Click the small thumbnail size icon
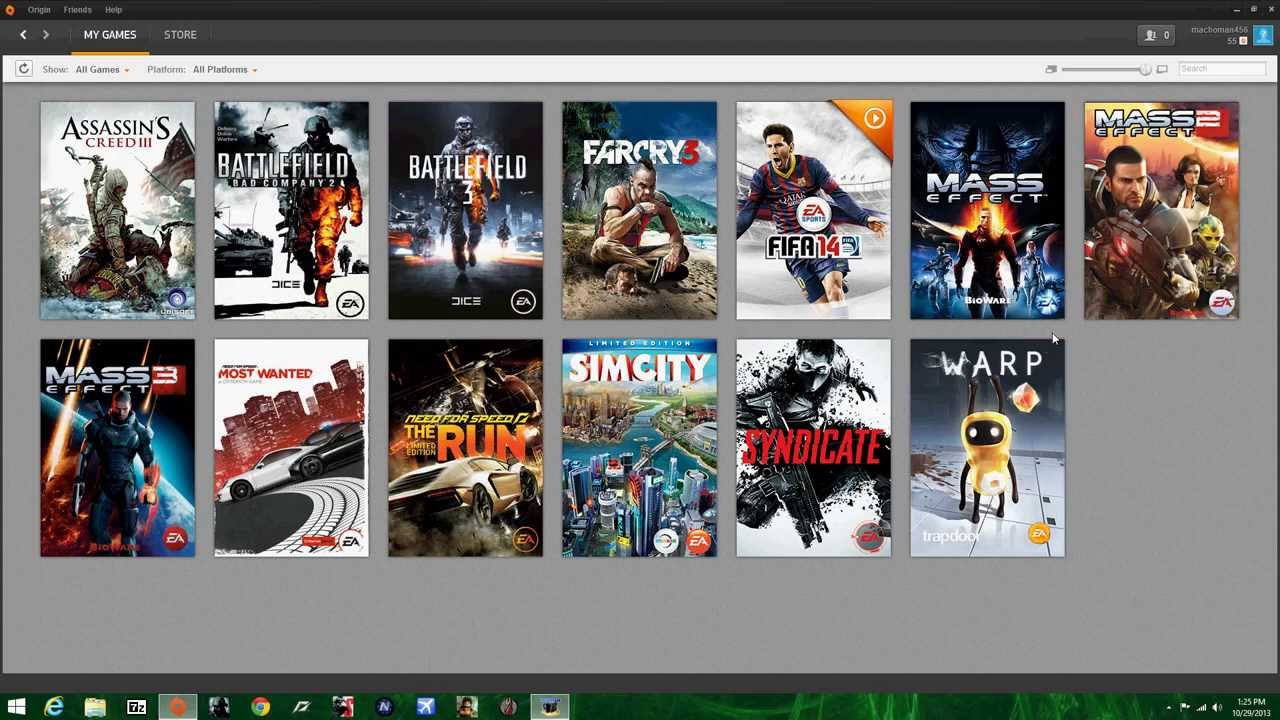 1051,69
